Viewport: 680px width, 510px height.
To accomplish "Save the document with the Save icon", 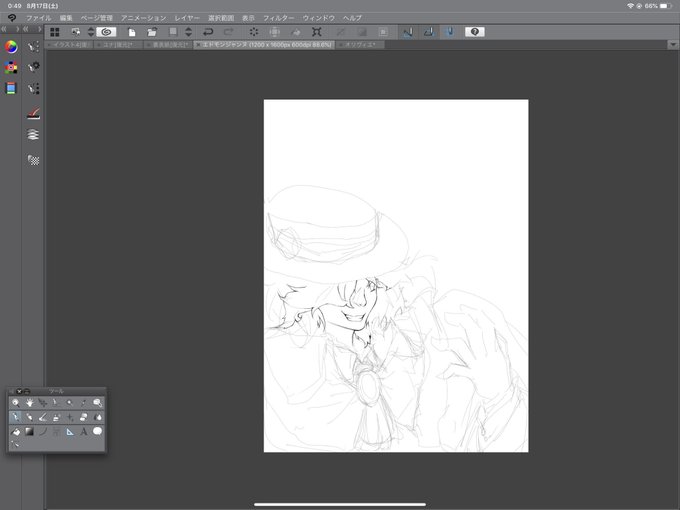I will 173,32.
